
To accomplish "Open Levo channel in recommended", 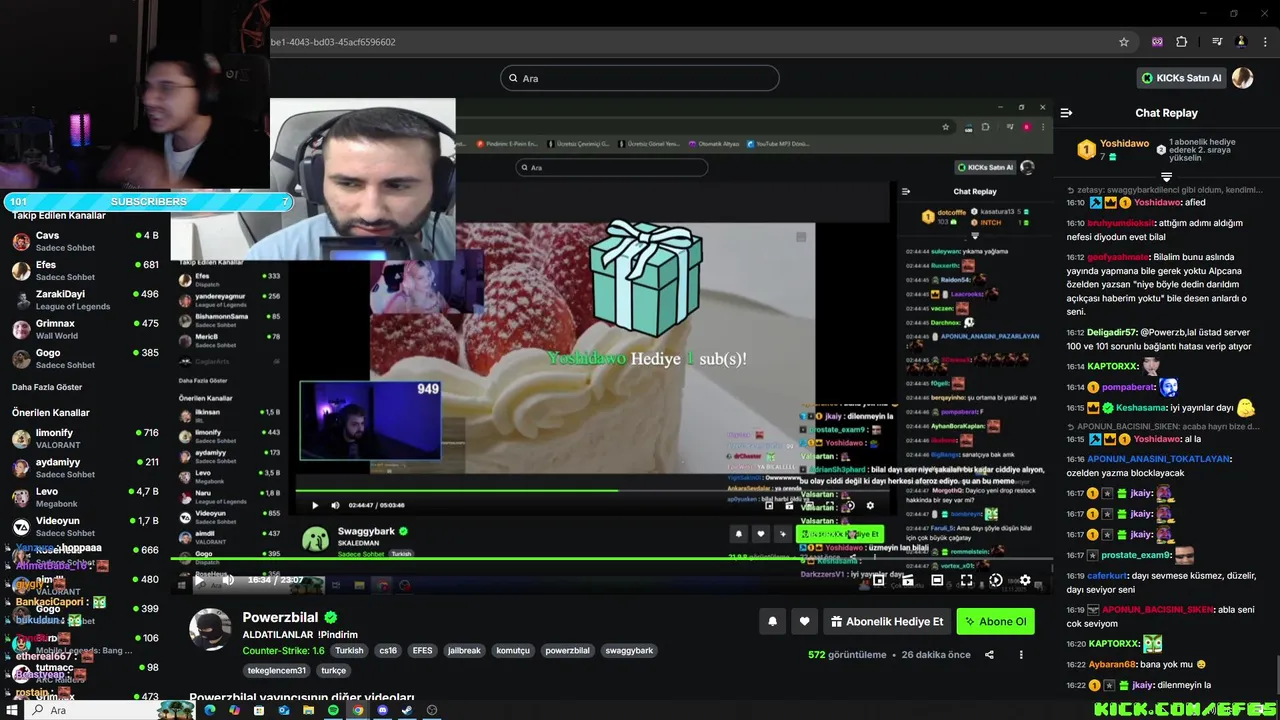I will tap(85, 497).
